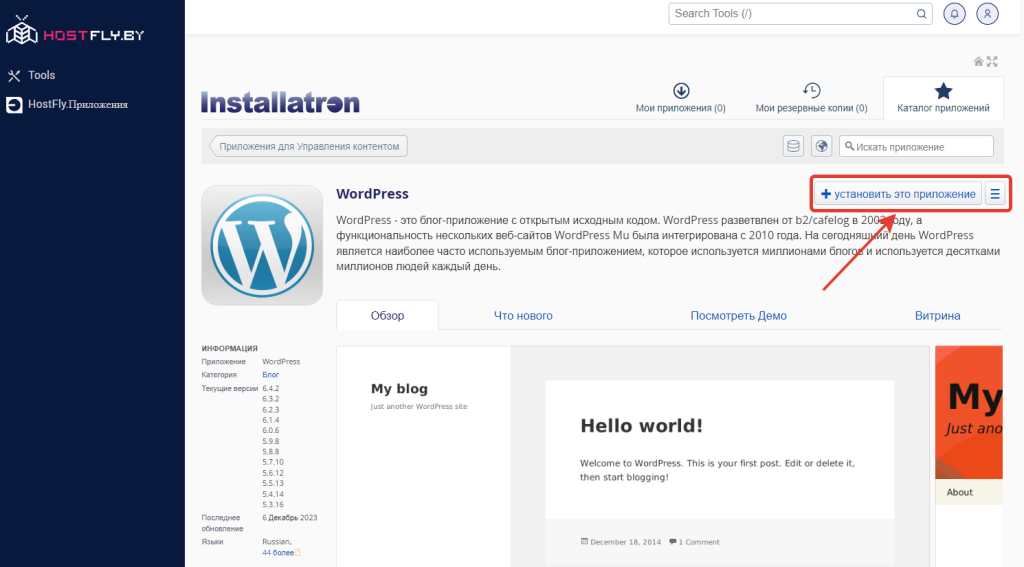Open Tools in the left sidebar
The image size is (1024, 567).
click(x=41, y=75)
